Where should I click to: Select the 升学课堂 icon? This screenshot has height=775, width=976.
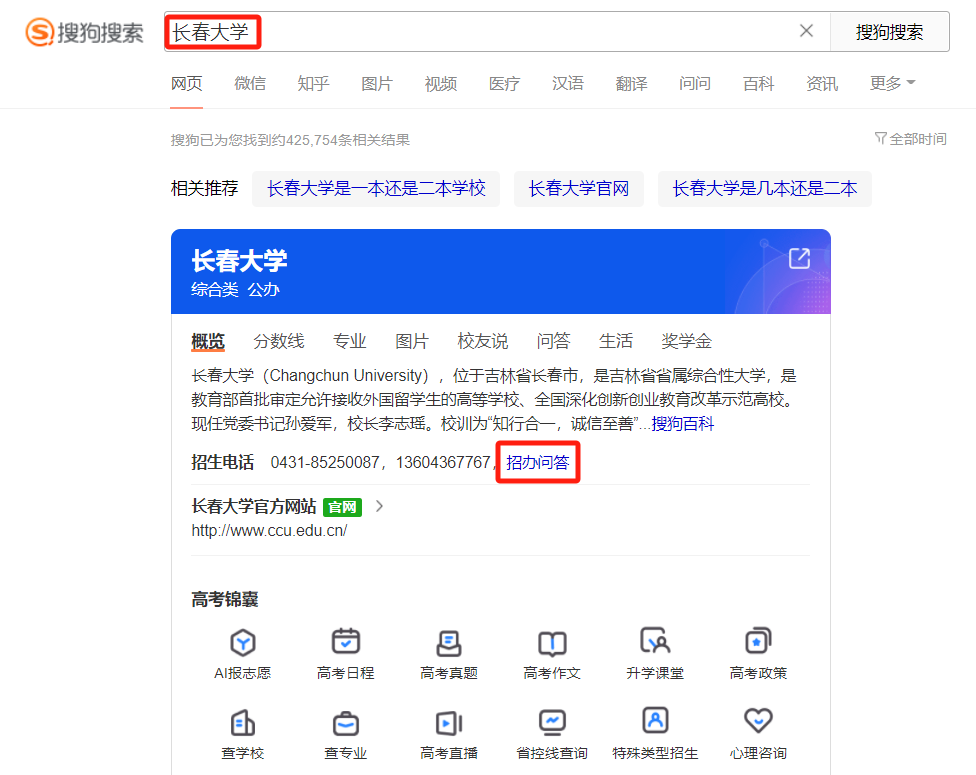click(655, 642)
